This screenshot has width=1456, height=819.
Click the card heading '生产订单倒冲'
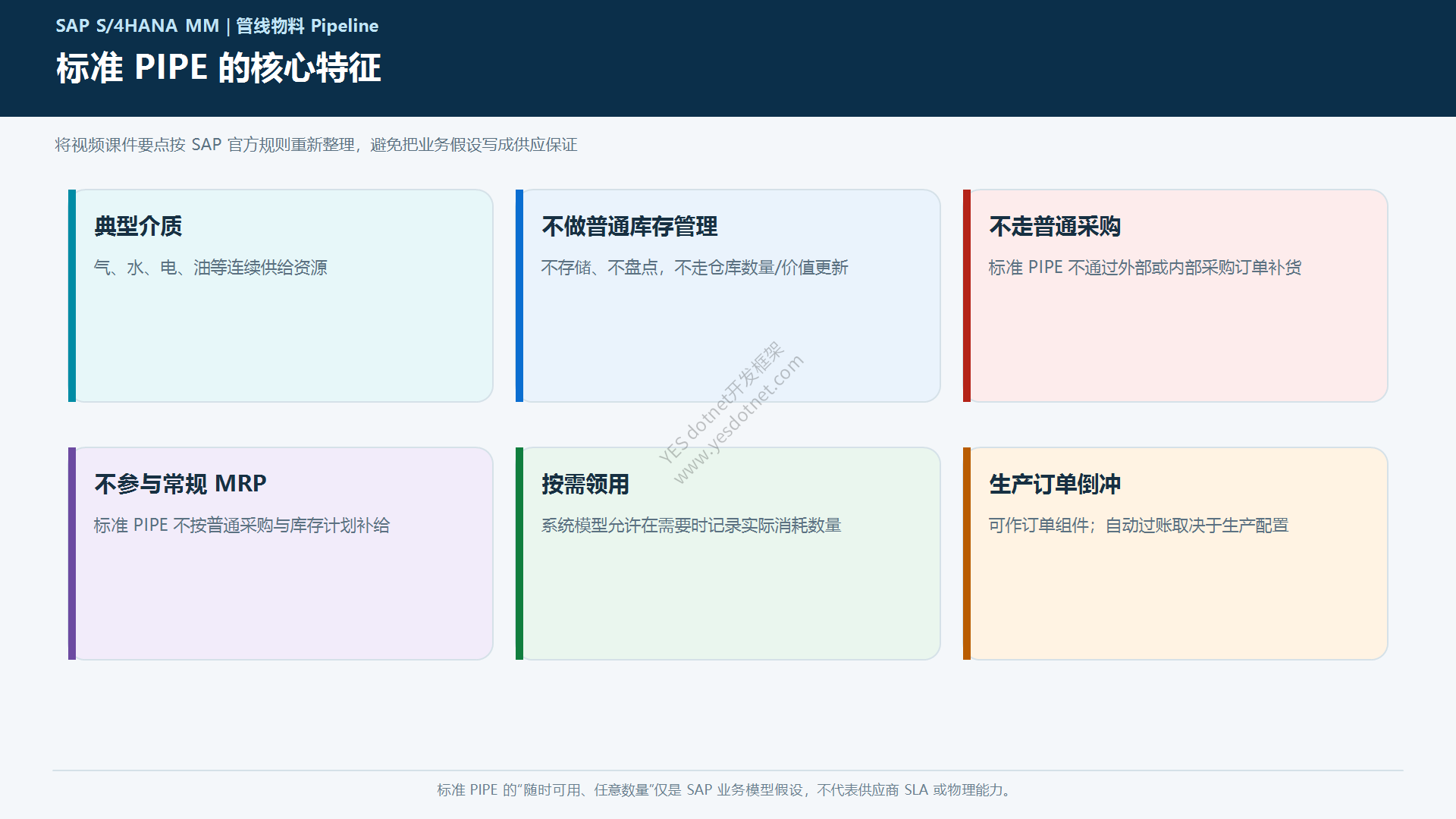click(x=1055, y=484)
